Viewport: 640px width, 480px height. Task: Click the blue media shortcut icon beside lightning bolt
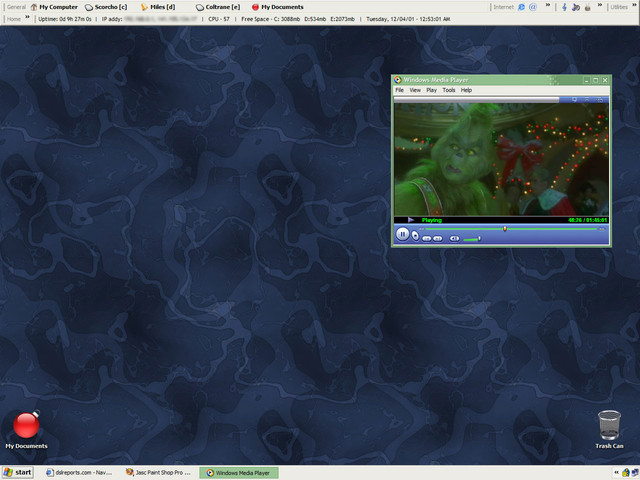[x=576, y=7]
